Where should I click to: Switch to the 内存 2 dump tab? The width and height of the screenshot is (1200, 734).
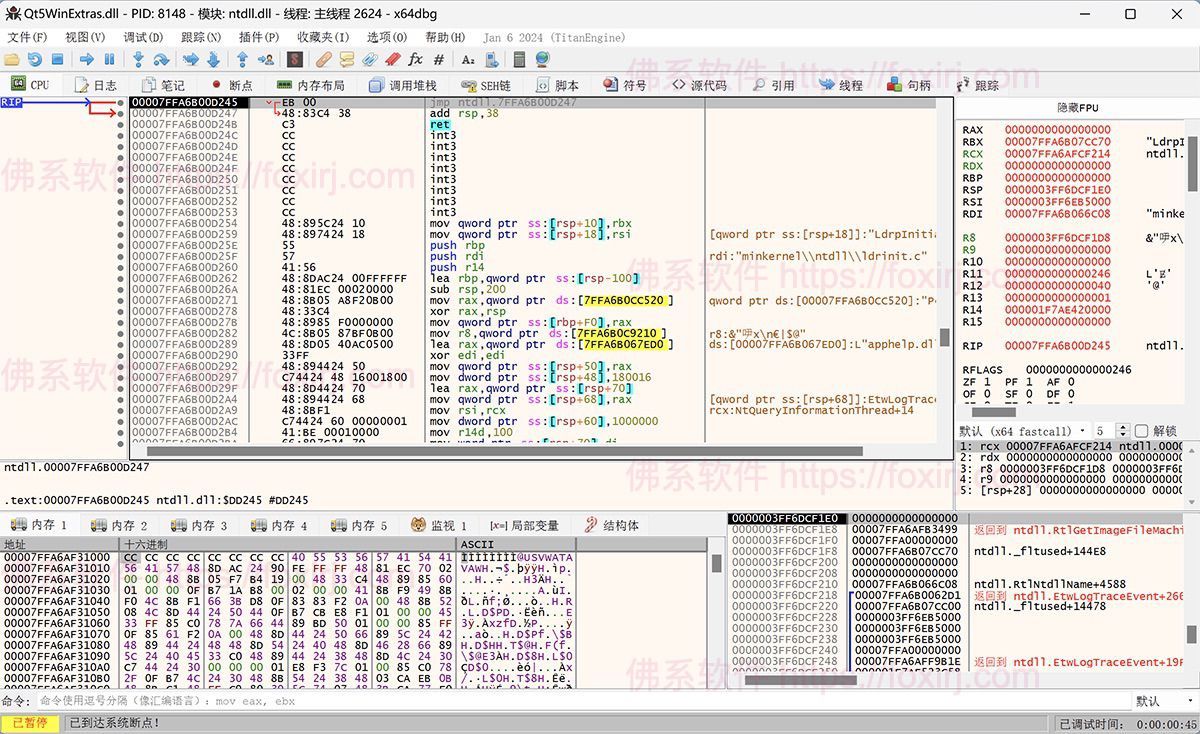120,525
